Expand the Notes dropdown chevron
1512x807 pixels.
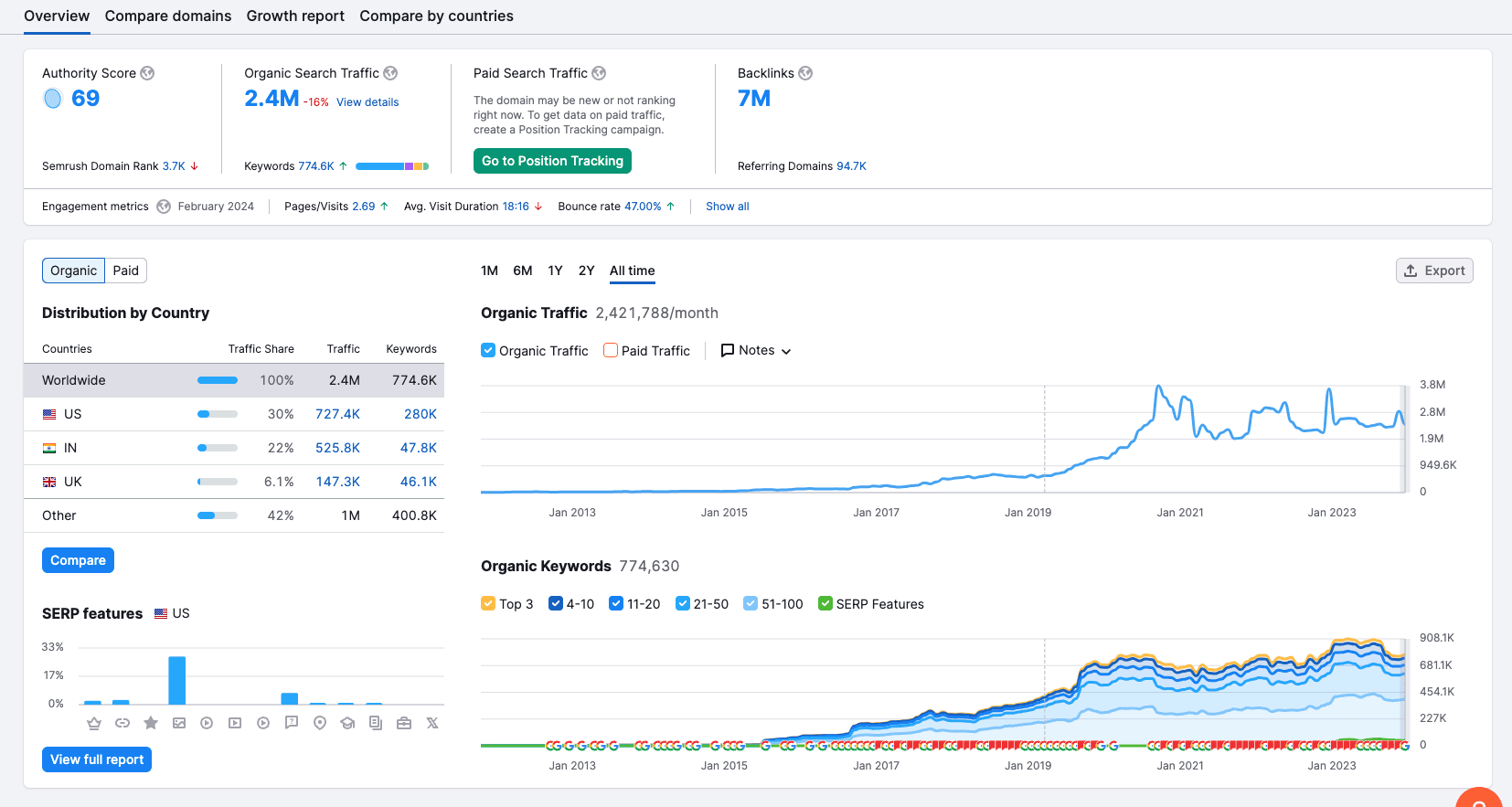click(786, 351)
